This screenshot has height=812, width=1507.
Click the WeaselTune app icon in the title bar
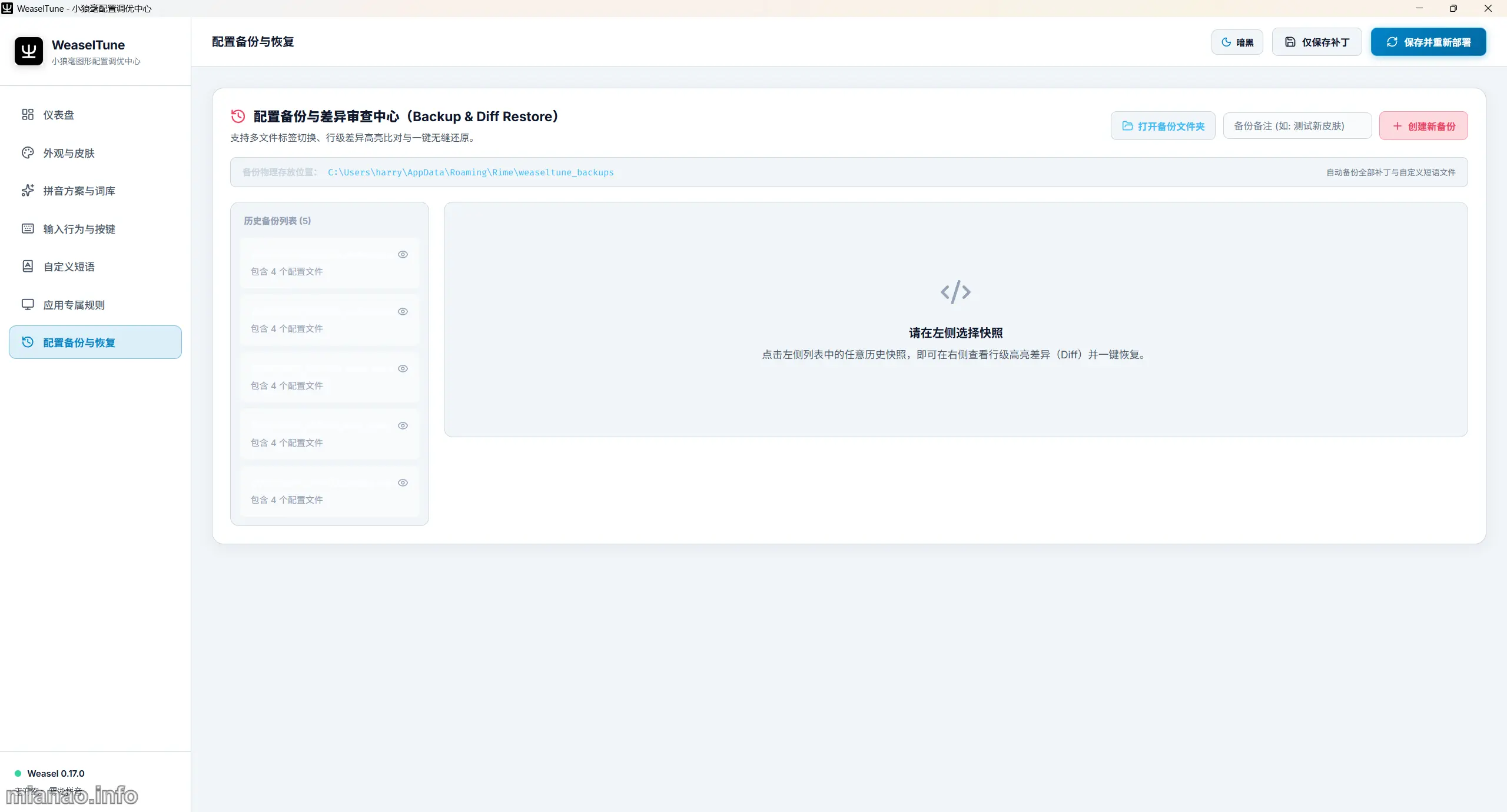click(x=7, y=8)
